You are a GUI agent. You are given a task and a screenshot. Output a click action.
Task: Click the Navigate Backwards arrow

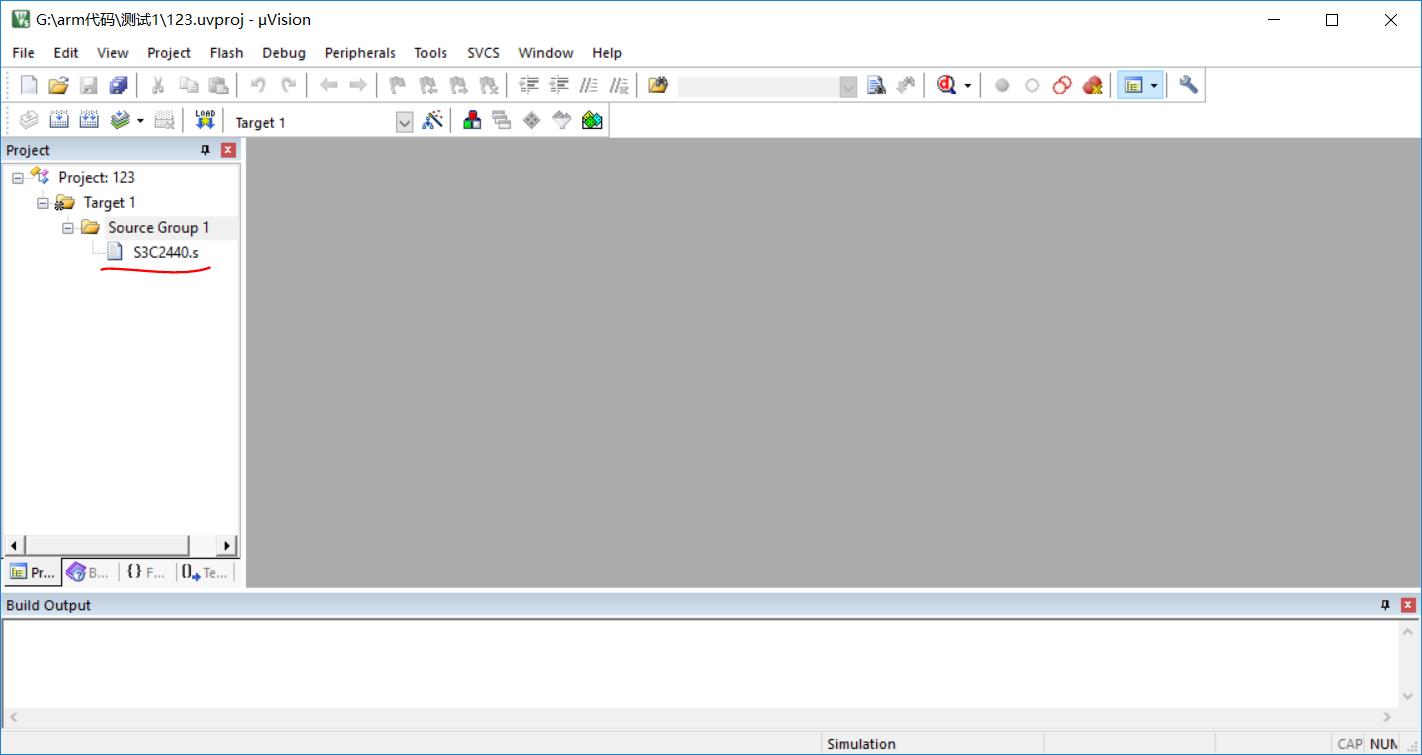coord(328,86)
